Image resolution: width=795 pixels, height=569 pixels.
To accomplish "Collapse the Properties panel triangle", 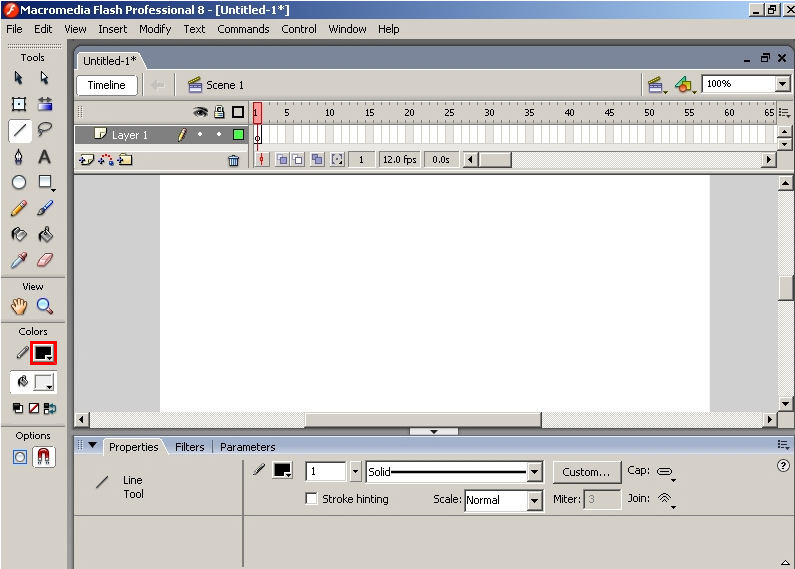I will (92, 445).
